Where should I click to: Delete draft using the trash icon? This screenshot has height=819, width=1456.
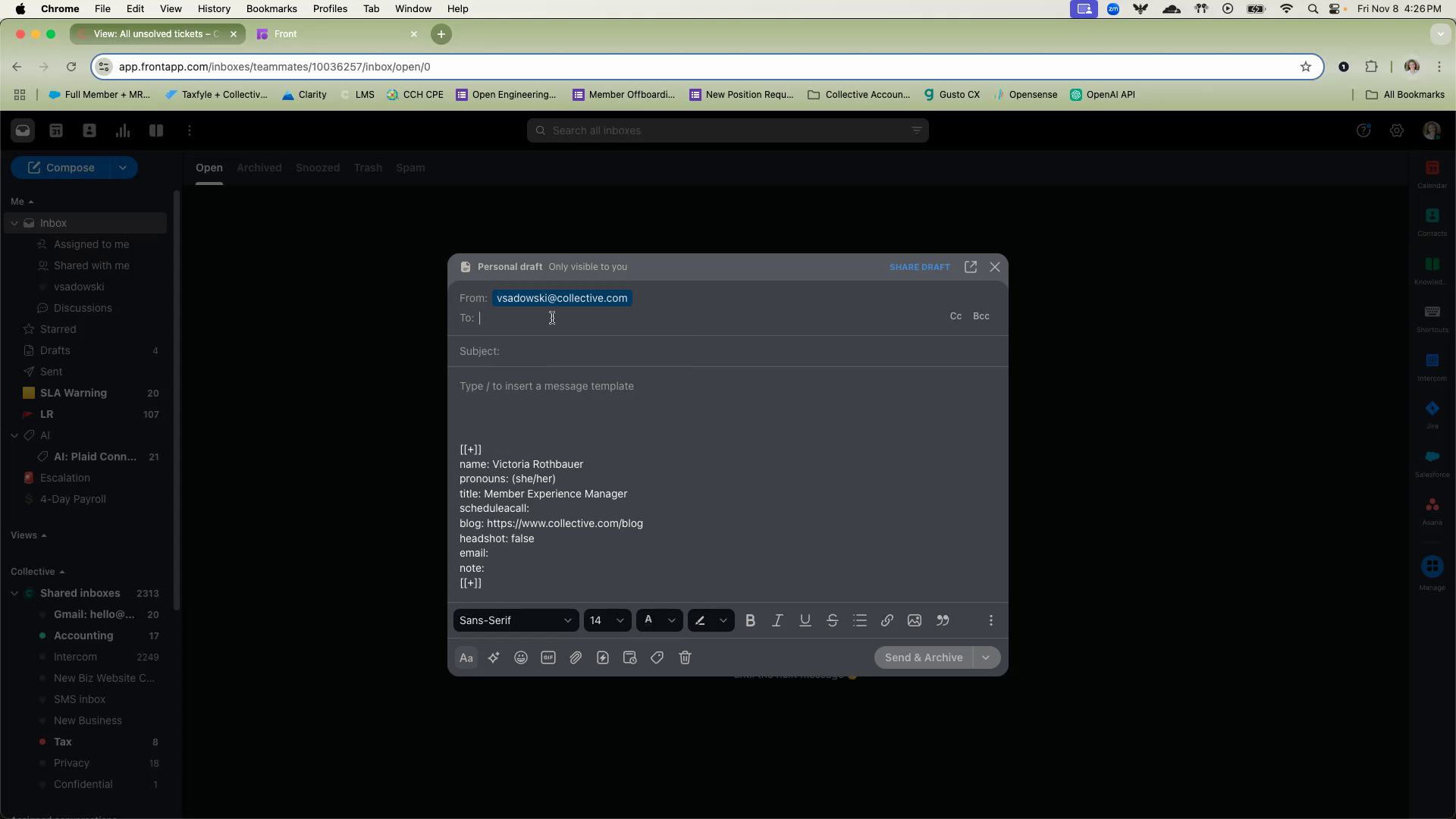[x=685, y=658]
